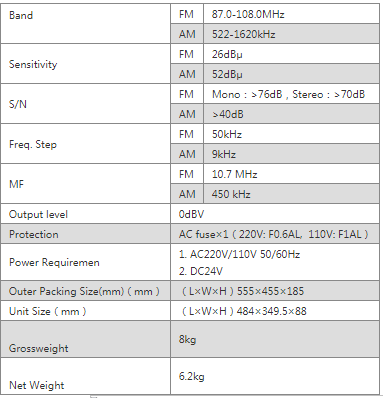Select the 52dBμ AM sensitivity value

(227, 74)
